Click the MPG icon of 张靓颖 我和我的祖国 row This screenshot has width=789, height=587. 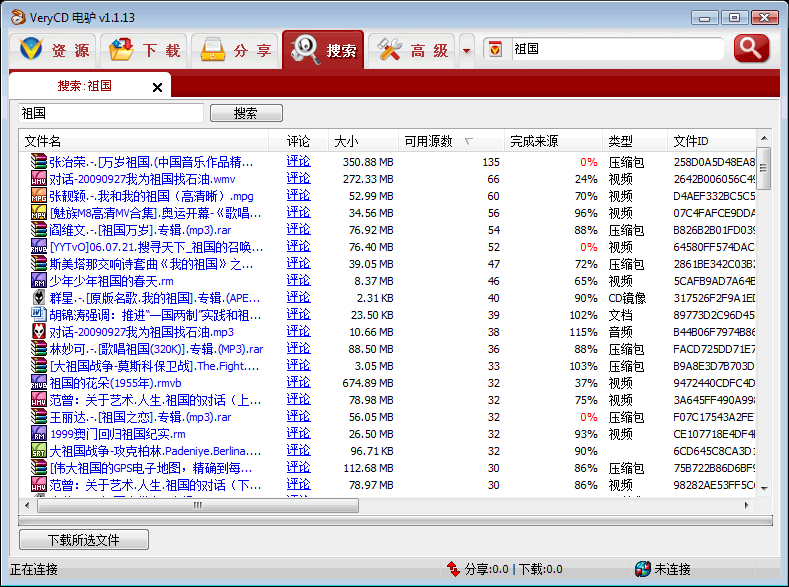click(x=39, y=196)
